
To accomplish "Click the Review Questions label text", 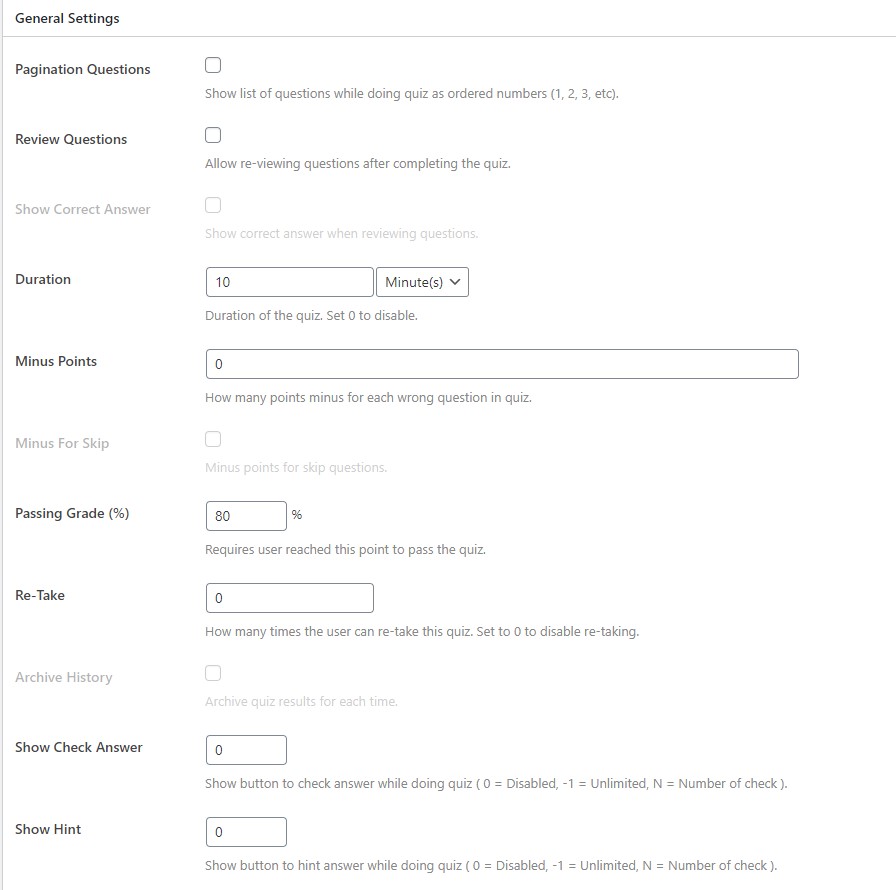I will (71, 139).
